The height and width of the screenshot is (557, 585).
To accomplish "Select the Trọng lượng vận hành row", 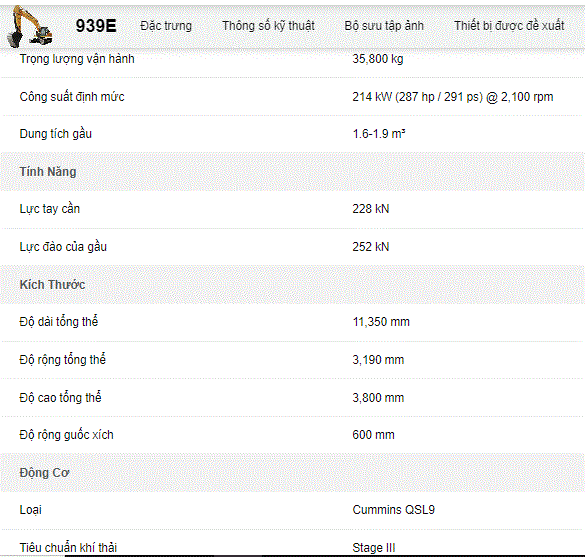I will click(x=292, y=59).
